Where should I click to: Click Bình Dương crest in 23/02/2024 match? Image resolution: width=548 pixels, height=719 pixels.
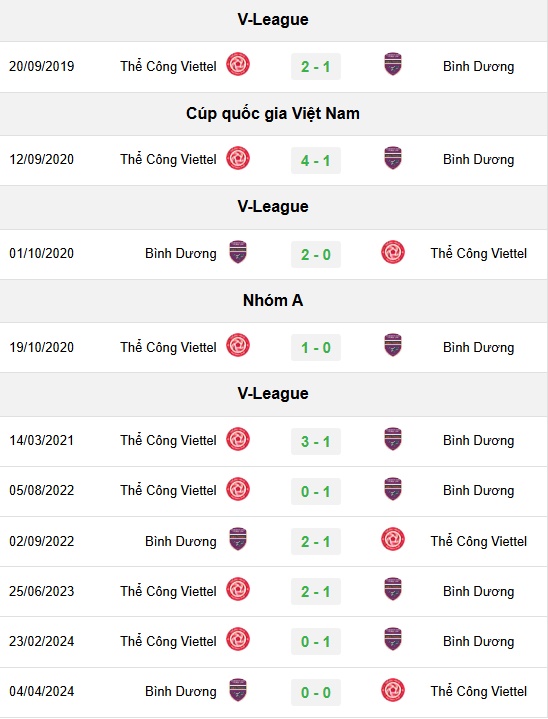coord(393,640)
